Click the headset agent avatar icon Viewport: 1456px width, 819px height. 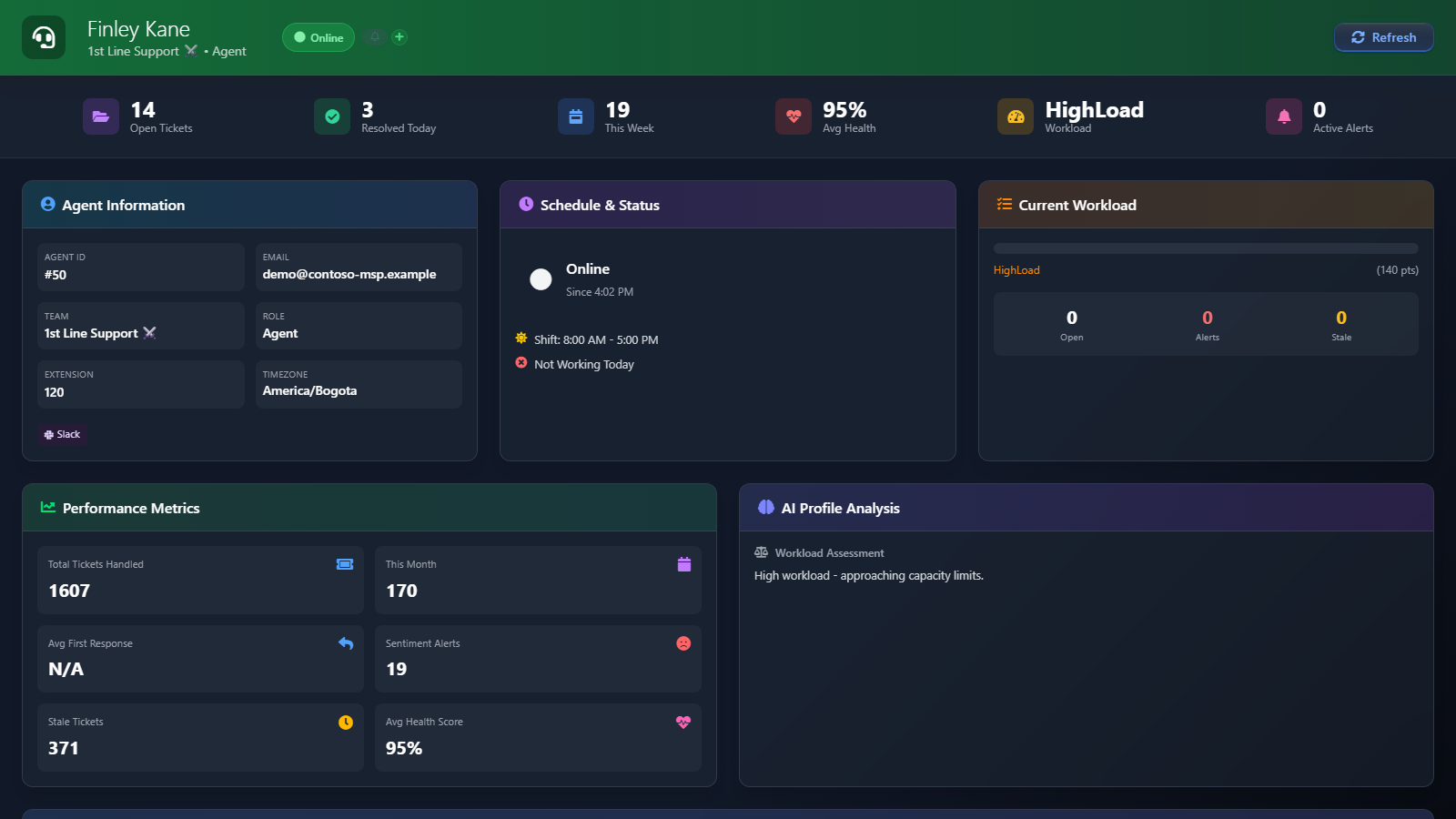(x=44, y=37)
